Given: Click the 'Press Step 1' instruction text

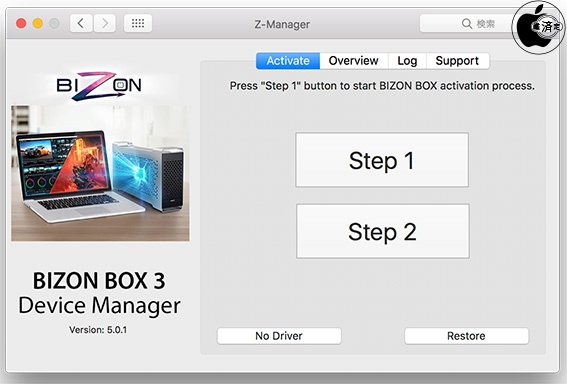Looking at the screenshot, I should tap(382, 86).
